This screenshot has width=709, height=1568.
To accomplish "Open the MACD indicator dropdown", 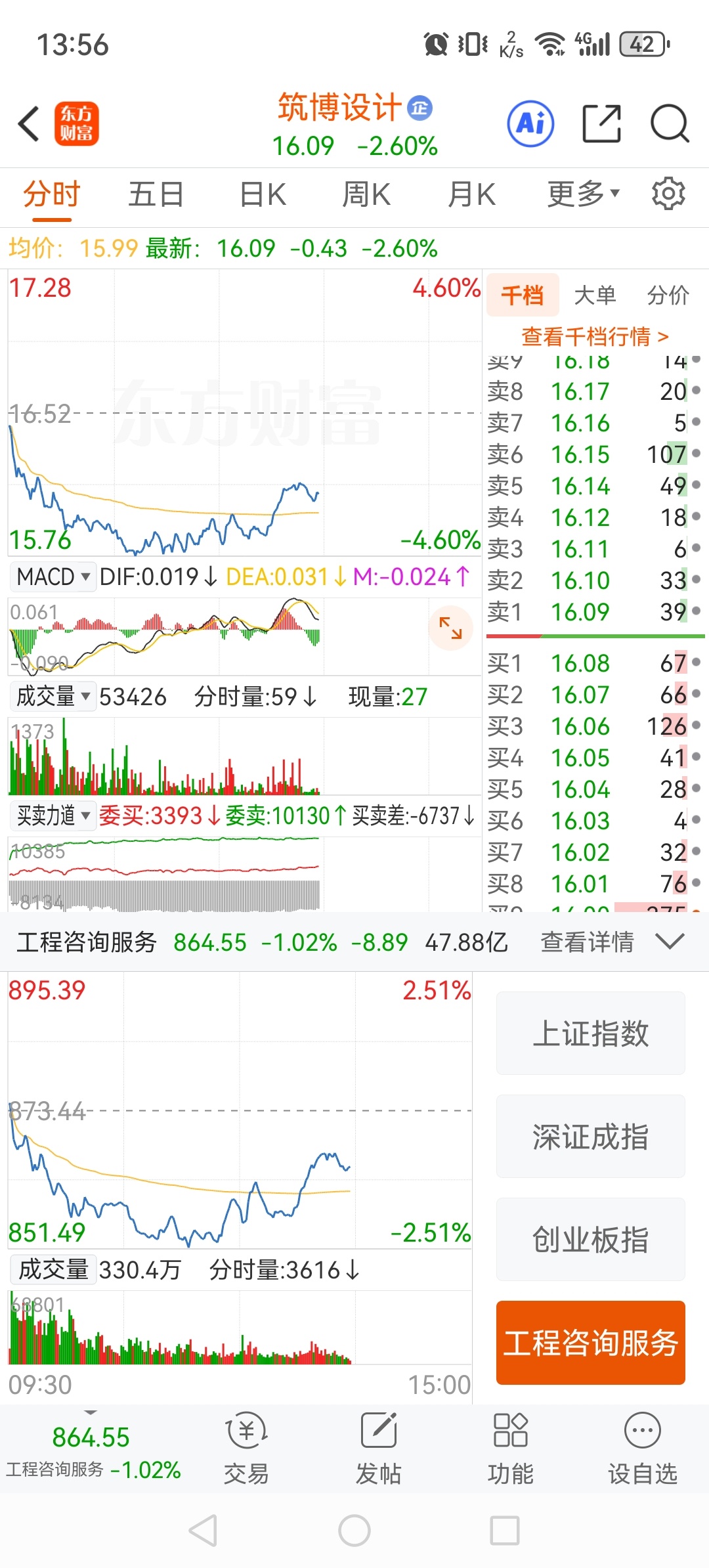I will [x=53, y=577].
